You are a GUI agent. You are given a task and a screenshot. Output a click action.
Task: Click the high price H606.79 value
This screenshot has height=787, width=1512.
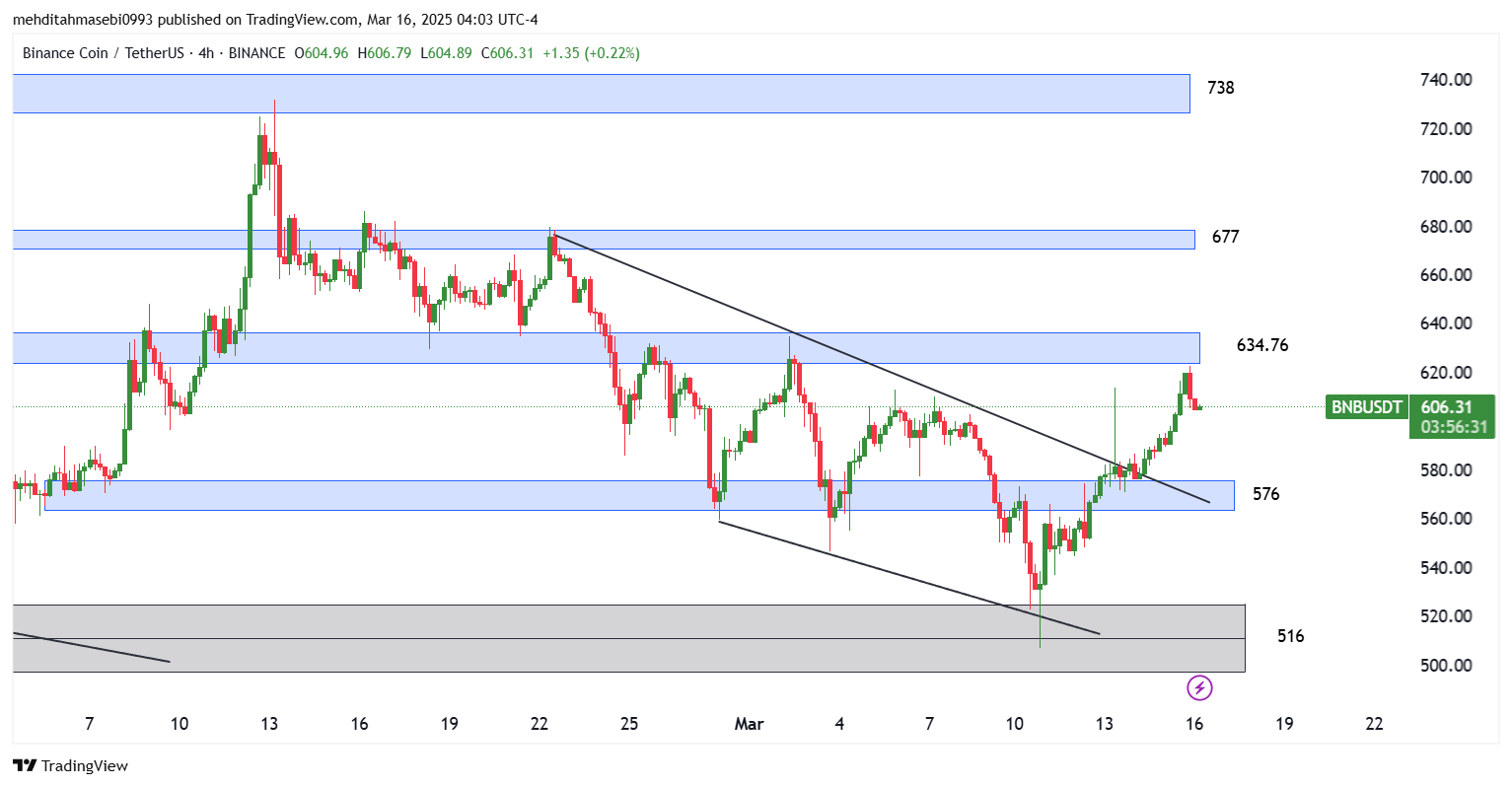point(385,53)
